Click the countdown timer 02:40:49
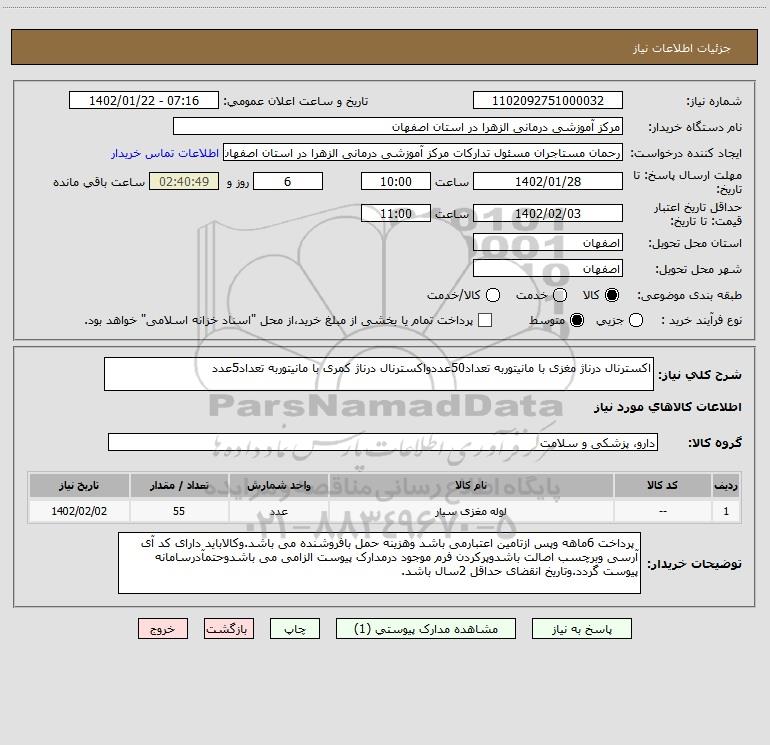 pos(184,181)
